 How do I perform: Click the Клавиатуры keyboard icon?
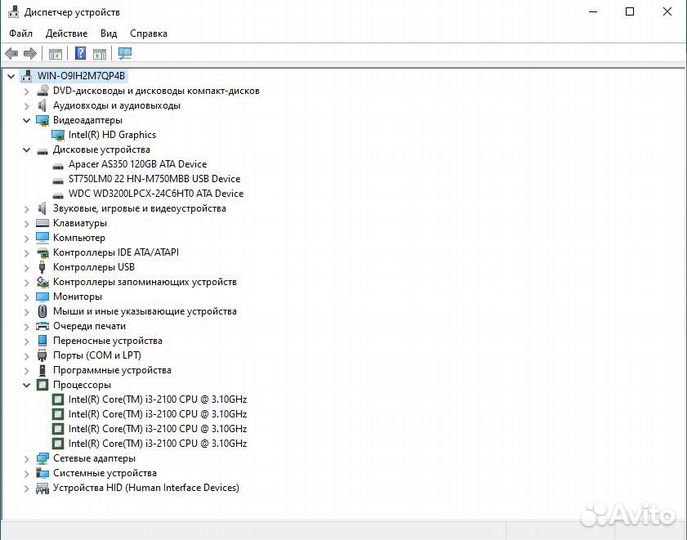coord(42,223)
